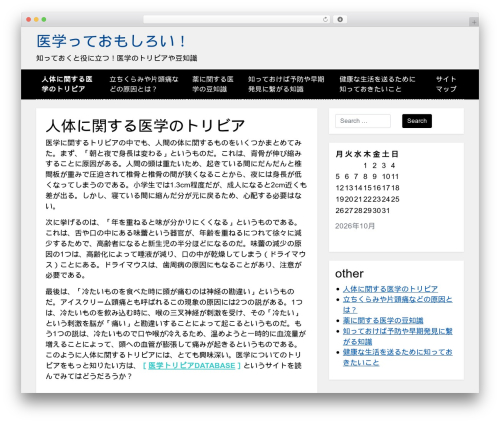Image resolution: width=500 pixels, height=423 pixels.
Task: Click calendar day 1
Action: 365,165
